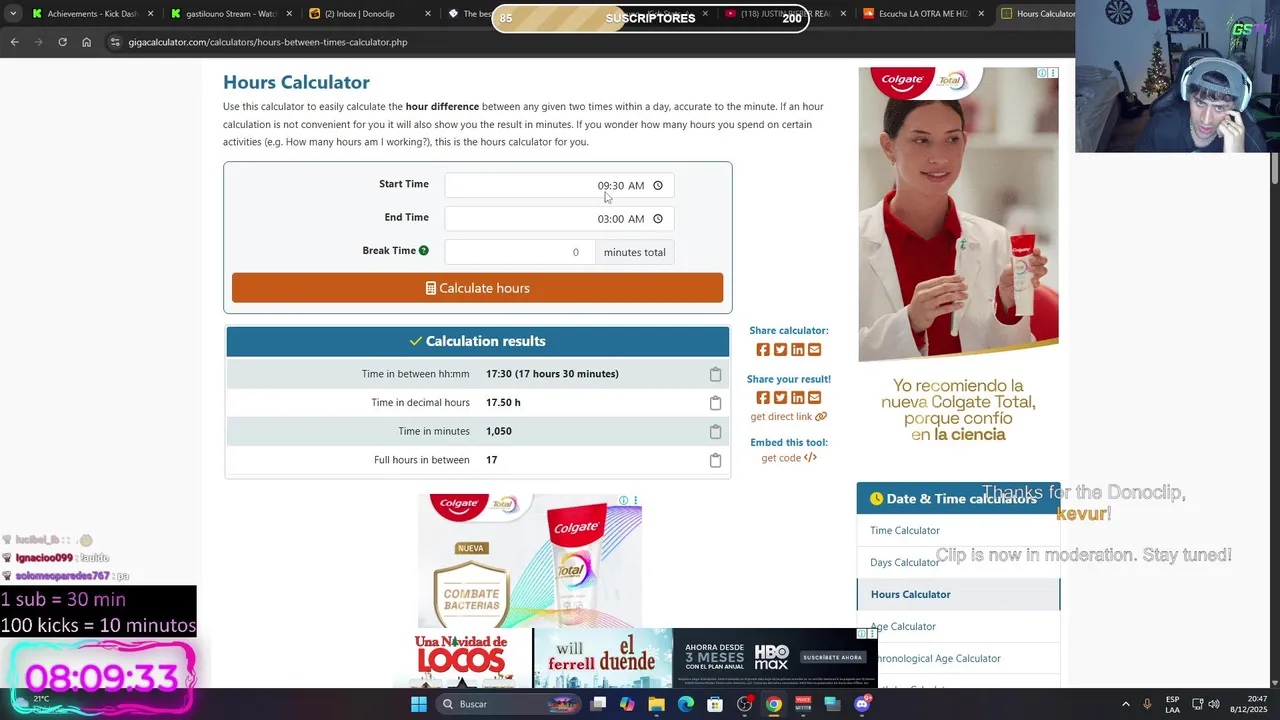This screenshot has width=1280, height=720.
Task: Open the Start Time clock picker icon
Action: tap(658, 185)
